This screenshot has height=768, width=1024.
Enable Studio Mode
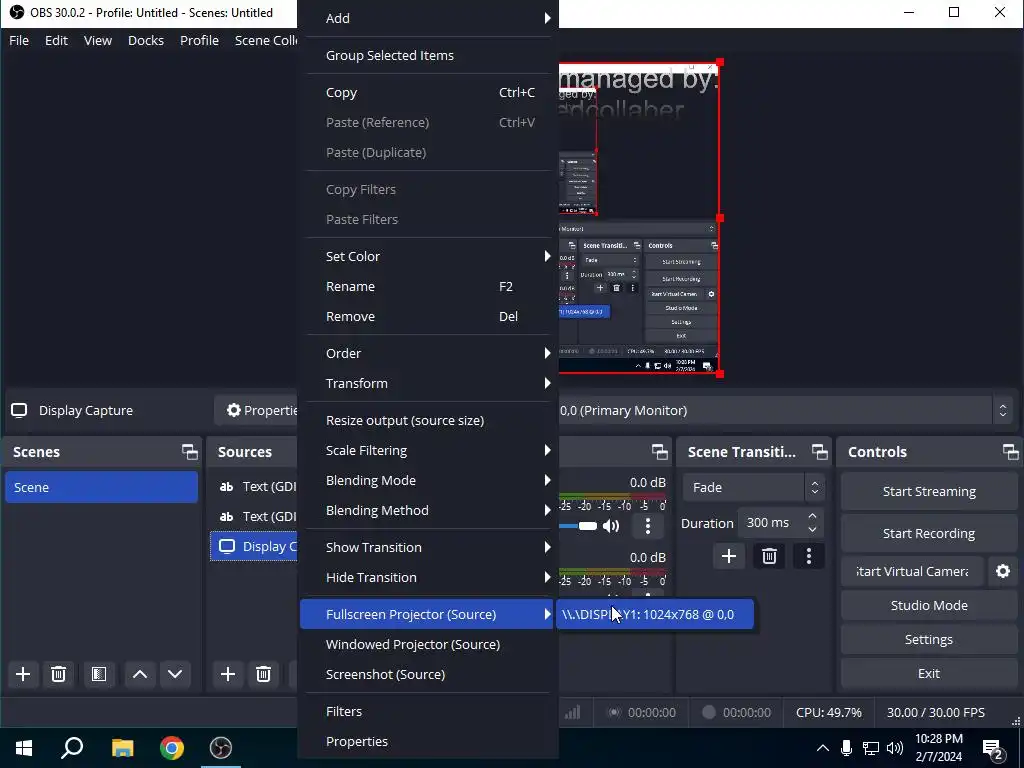(x=929, y=605)
